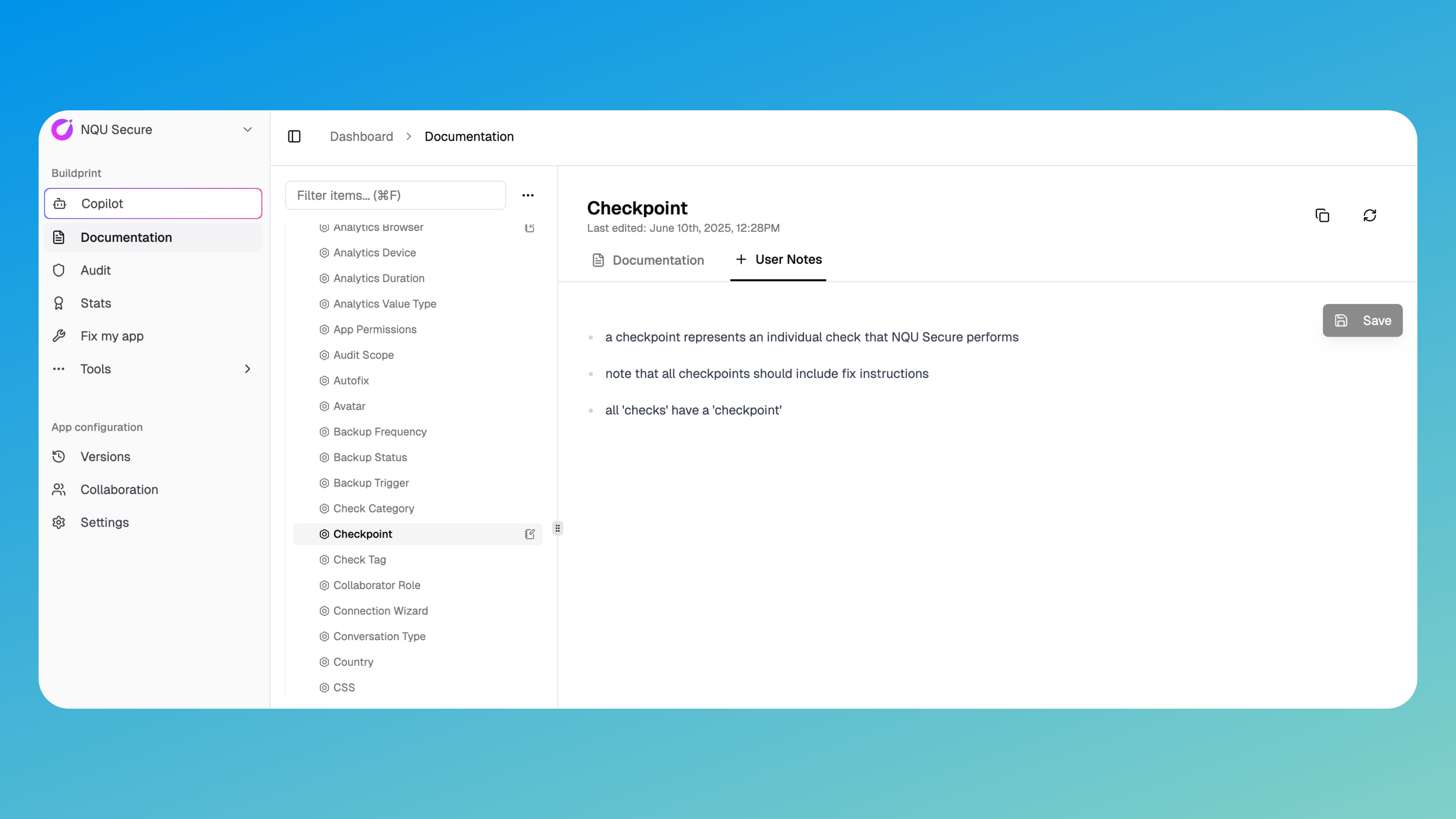Select Avatar item
The width and height of the screenshot is (1456, 819).
[x=418, y=406]
